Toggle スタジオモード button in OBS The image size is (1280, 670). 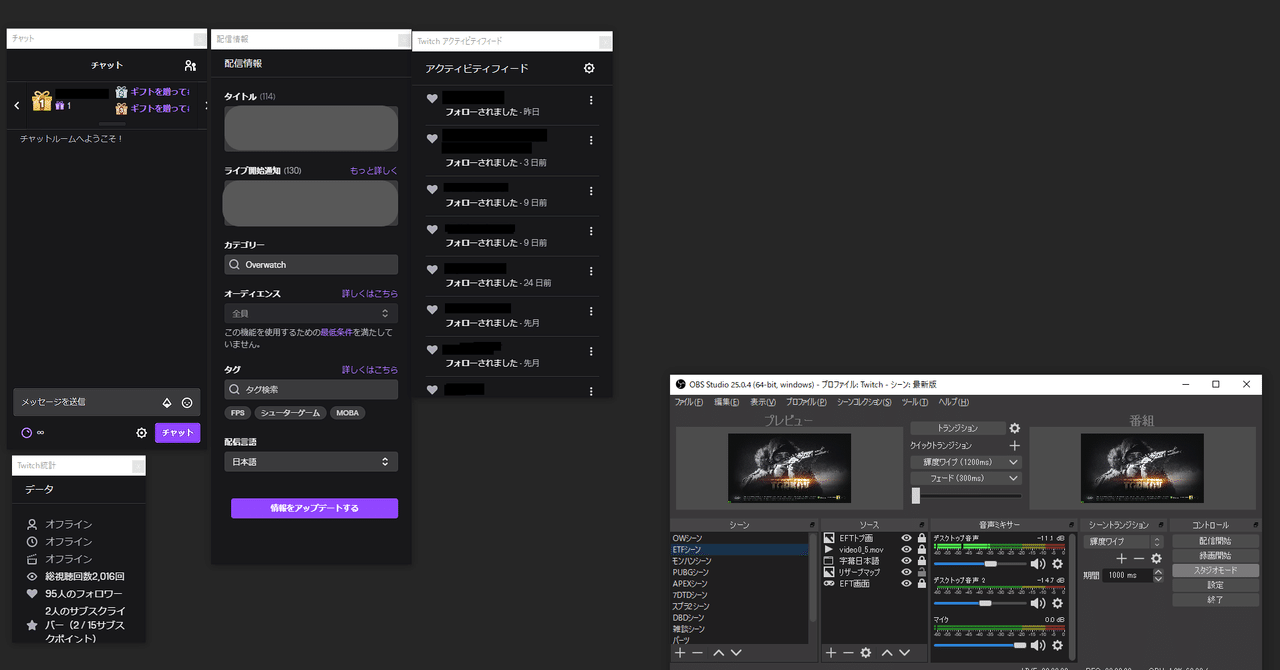[1215, 571]
